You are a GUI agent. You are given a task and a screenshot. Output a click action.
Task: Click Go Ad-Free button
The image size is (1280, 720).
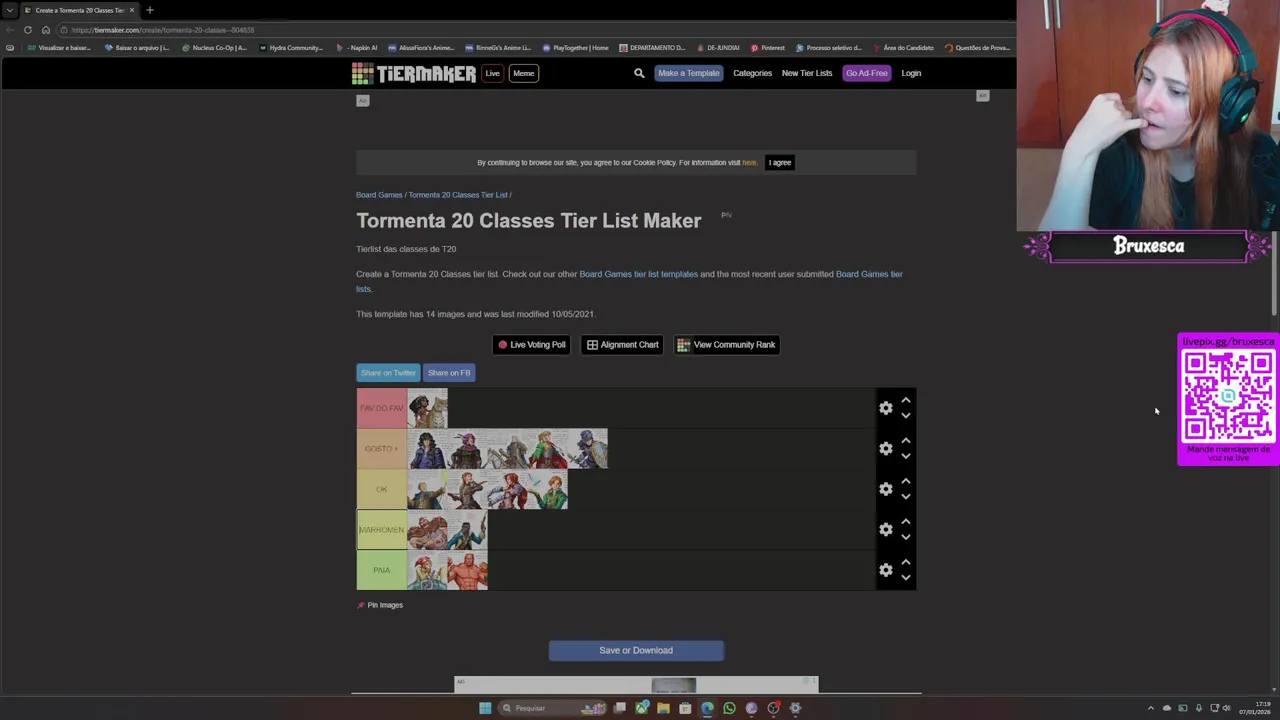tap(866, 73)
